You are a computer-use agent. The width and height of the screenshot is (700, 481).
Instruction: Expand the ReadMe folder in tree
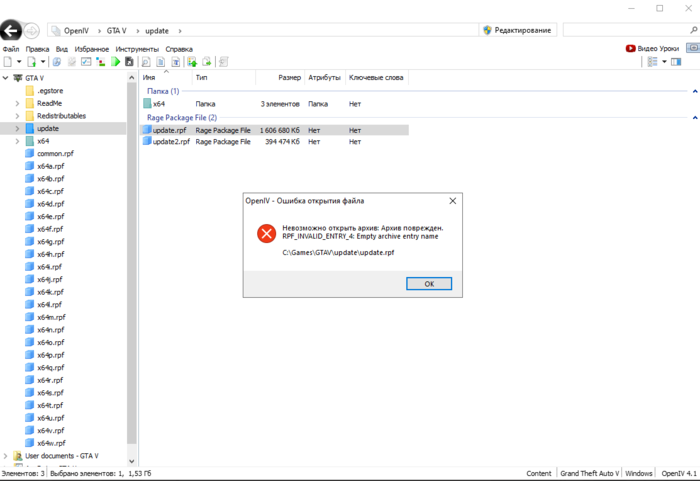(x=17, y=103)
